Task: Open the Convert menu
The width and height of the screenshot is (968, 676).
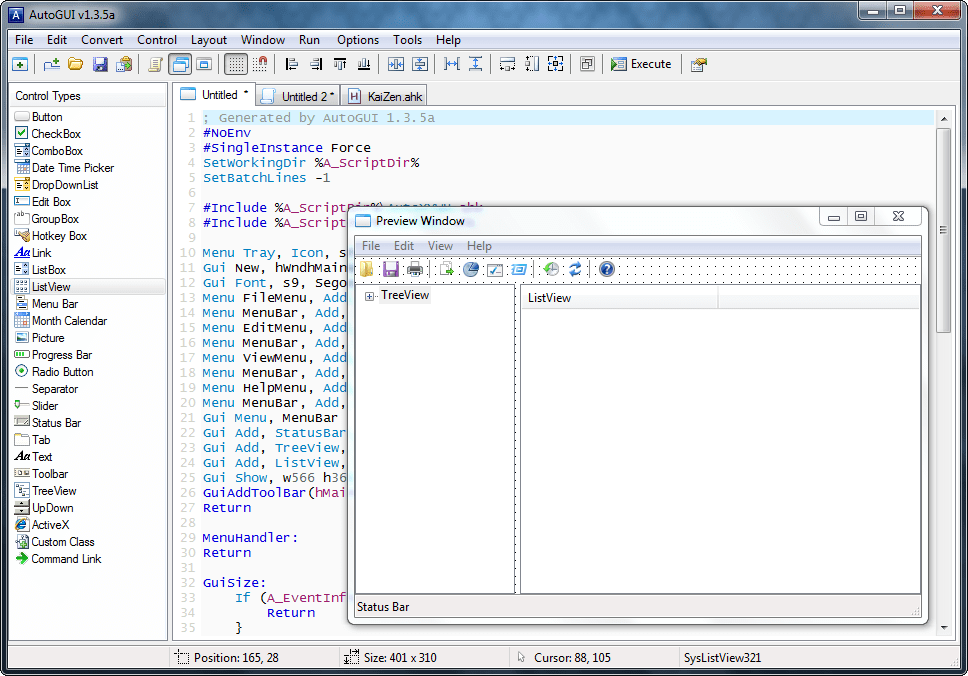Action: 102,40
